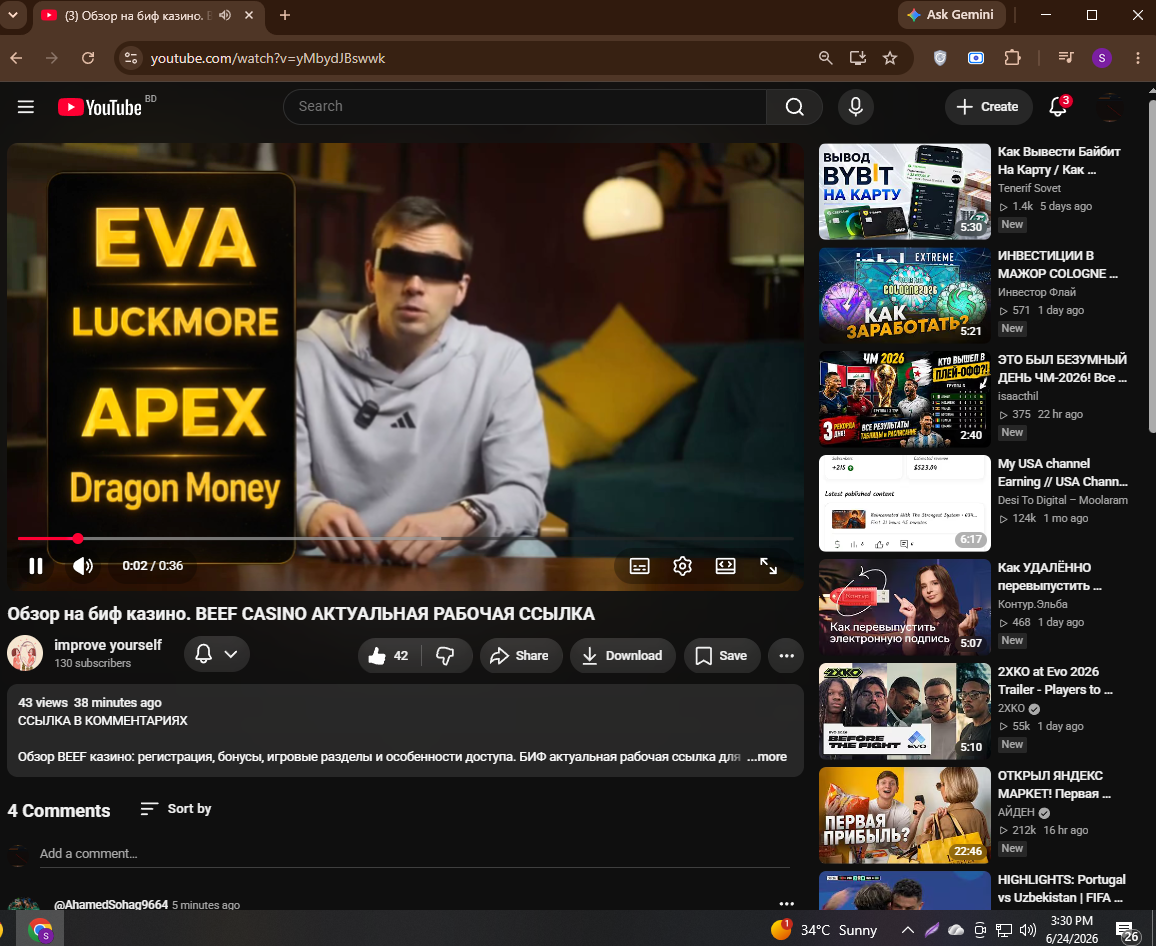Toggle theater mode
Image resolution: width=1156 pixels, height=946 pixels.
pos(725,566)
